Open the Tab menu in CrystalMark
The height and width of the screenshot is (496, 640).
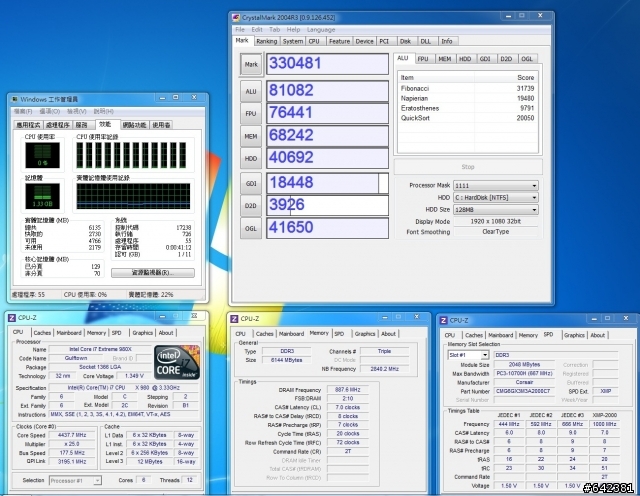(x=274, y=30)
